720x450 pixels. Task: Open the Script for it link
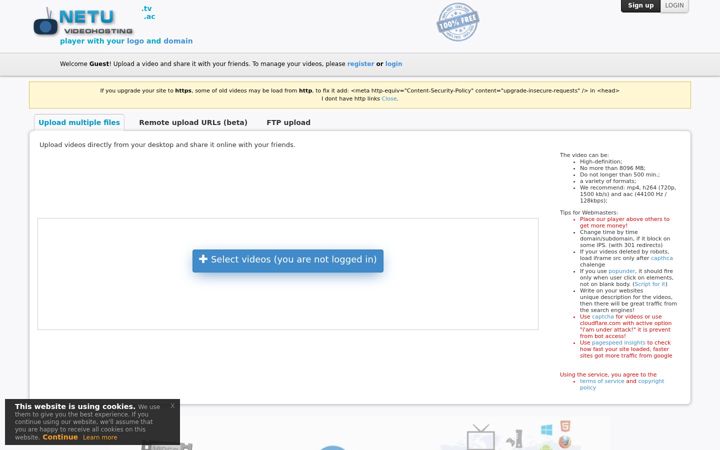coord(649,284)
